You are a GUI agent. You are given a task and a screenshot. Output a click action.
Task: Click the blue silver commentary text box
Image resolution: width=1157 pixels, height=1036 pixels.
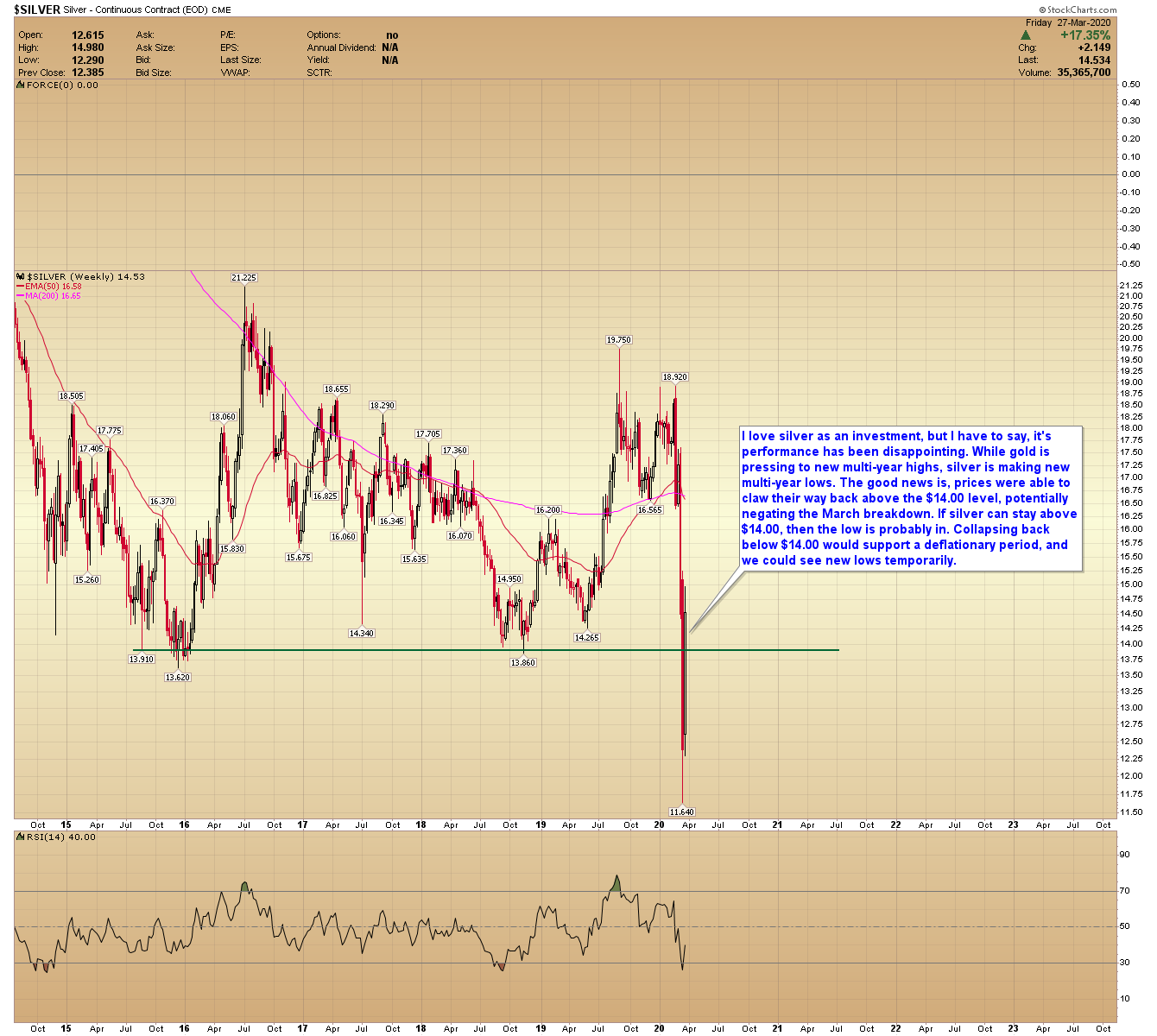911,498
